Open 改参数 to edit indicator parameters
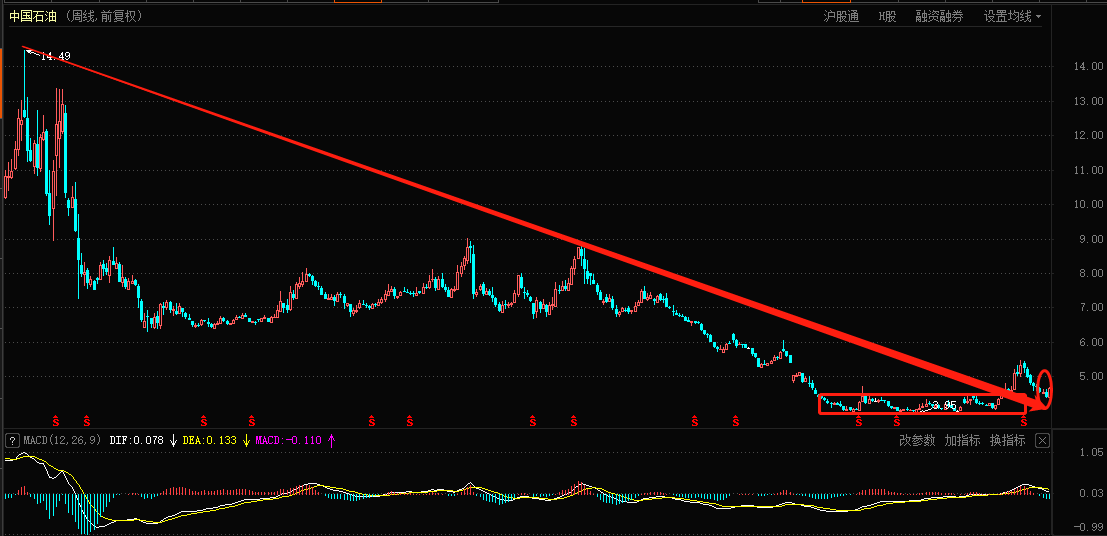Image resolution: width=1107 pixels, height=536 pixels. pyautogui.click(x=917, y=440)
